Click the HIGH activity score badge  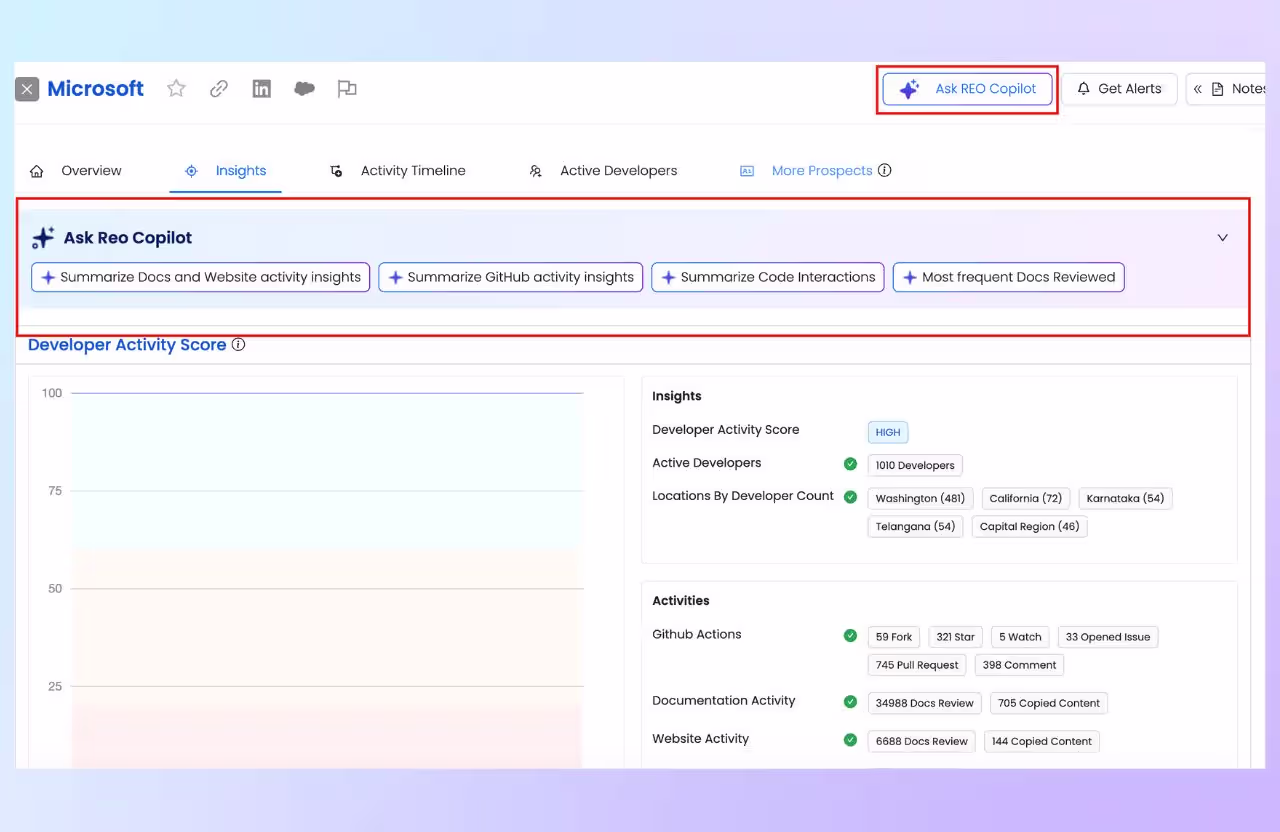(x=888, y=432)
